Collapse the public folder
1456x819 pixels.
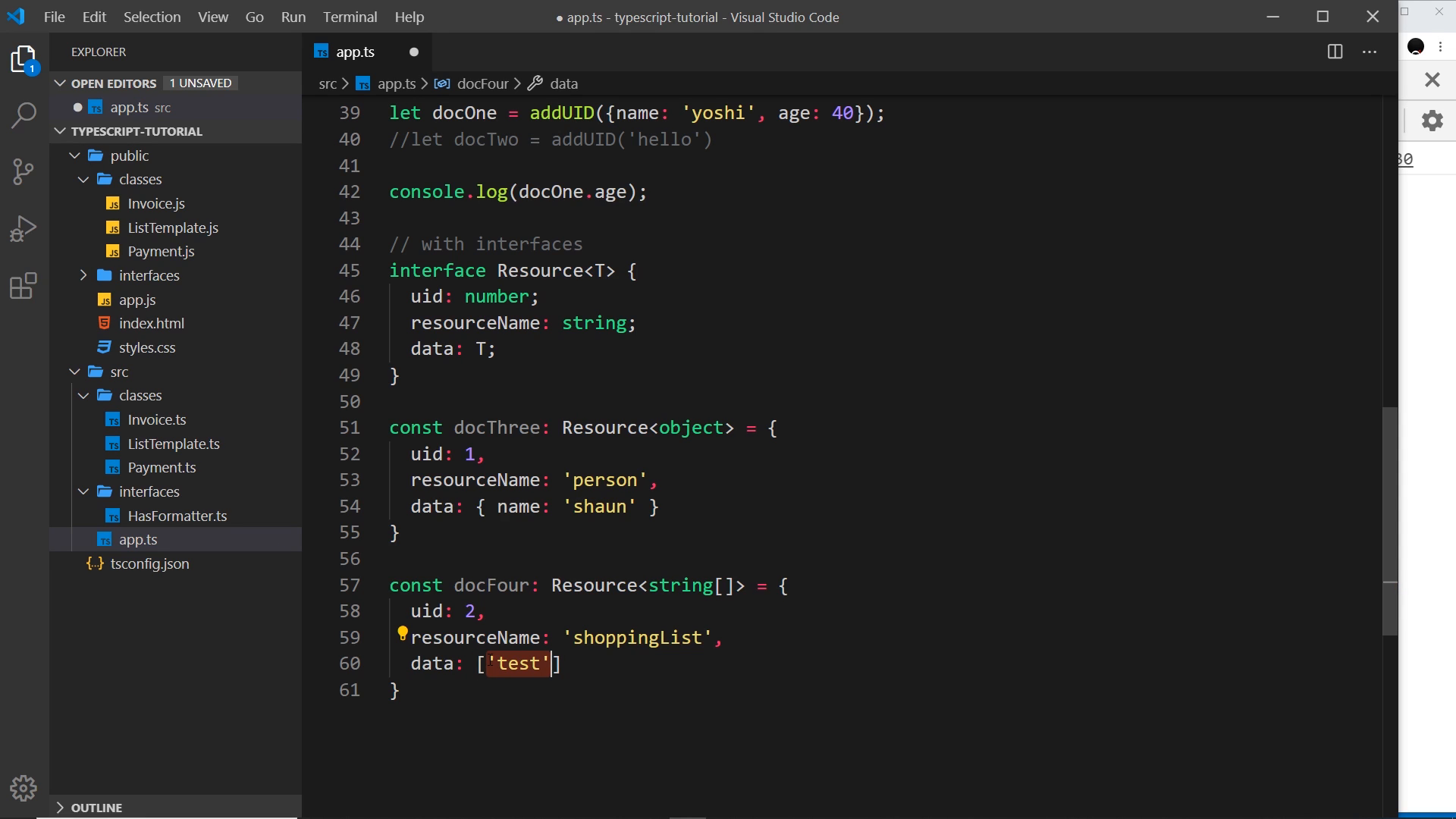click(74, 155)
